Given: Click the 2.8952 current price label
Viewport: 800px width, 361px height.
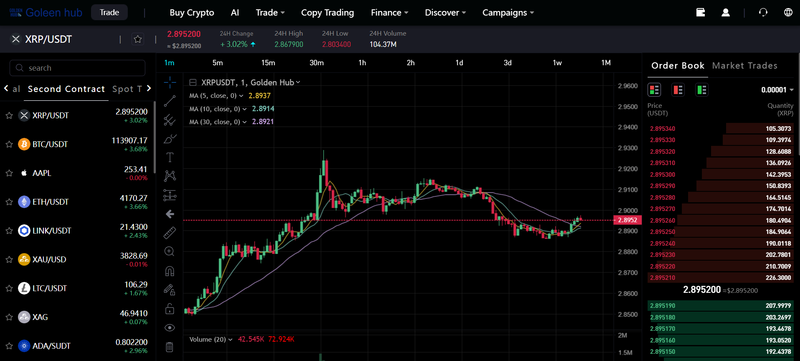Looking at the screenshot, I should pos(627,221).
